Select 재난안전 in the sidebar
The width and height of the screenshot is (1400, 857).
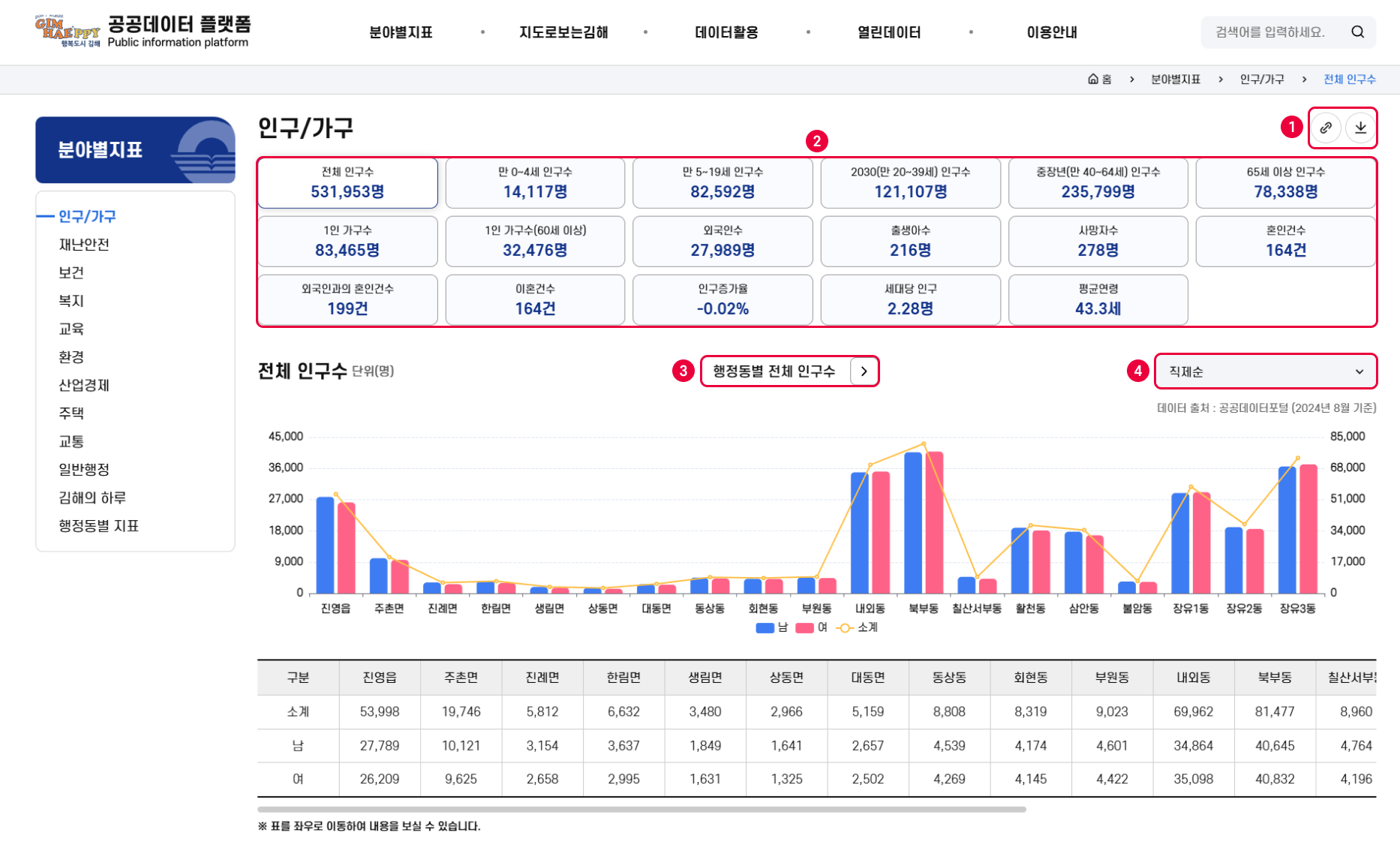click(84, 245)
